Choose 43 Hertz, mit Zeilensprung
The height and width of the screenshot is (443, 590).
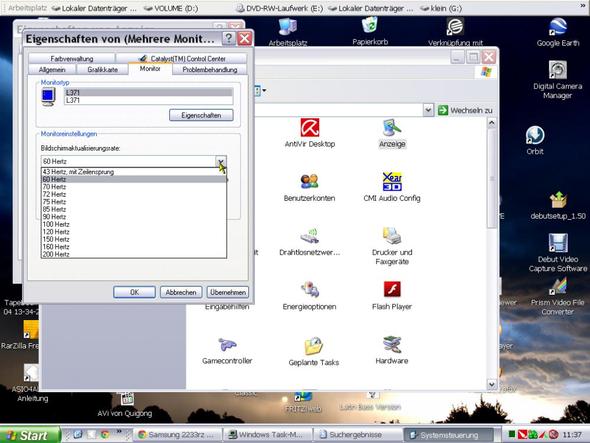coord(134,172)
